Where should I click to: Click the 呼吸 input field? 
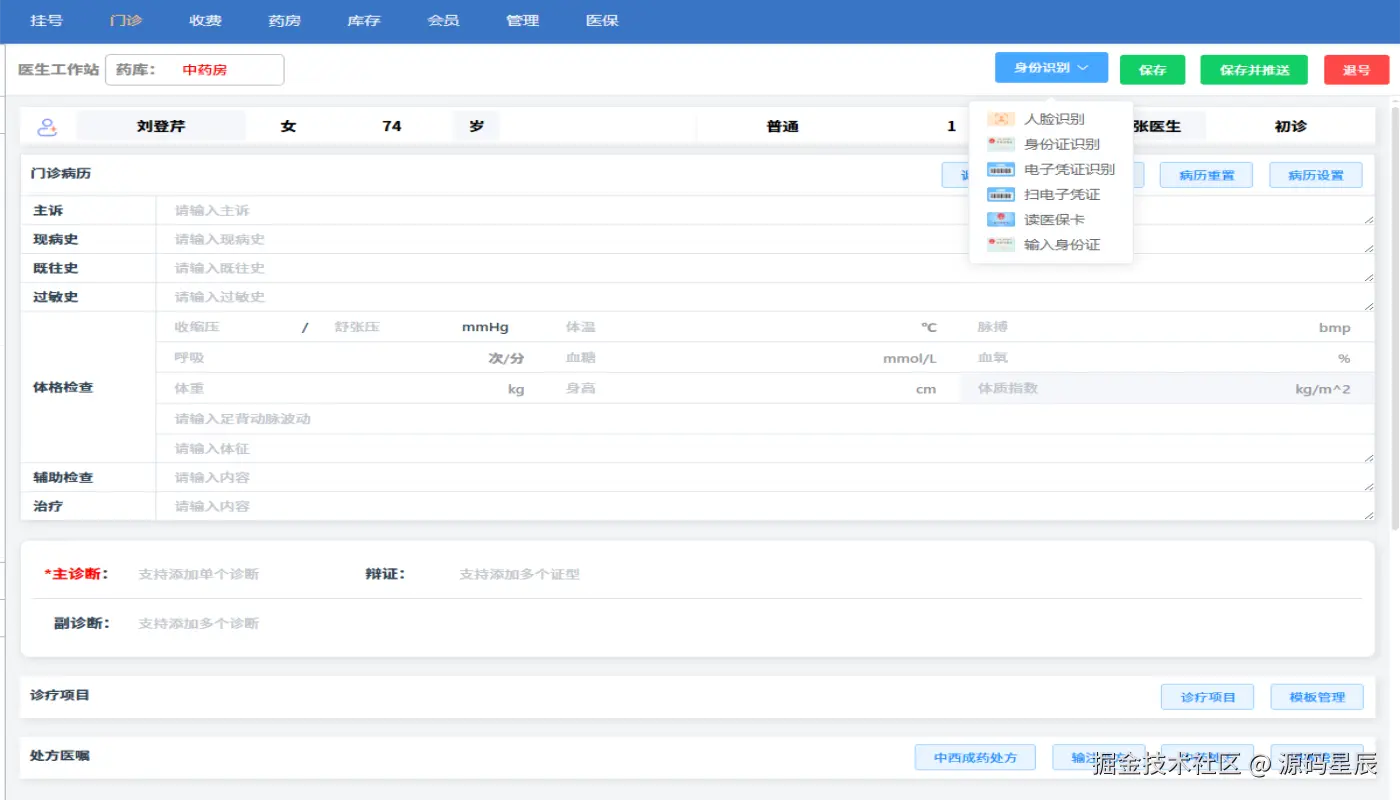point(320,358)
